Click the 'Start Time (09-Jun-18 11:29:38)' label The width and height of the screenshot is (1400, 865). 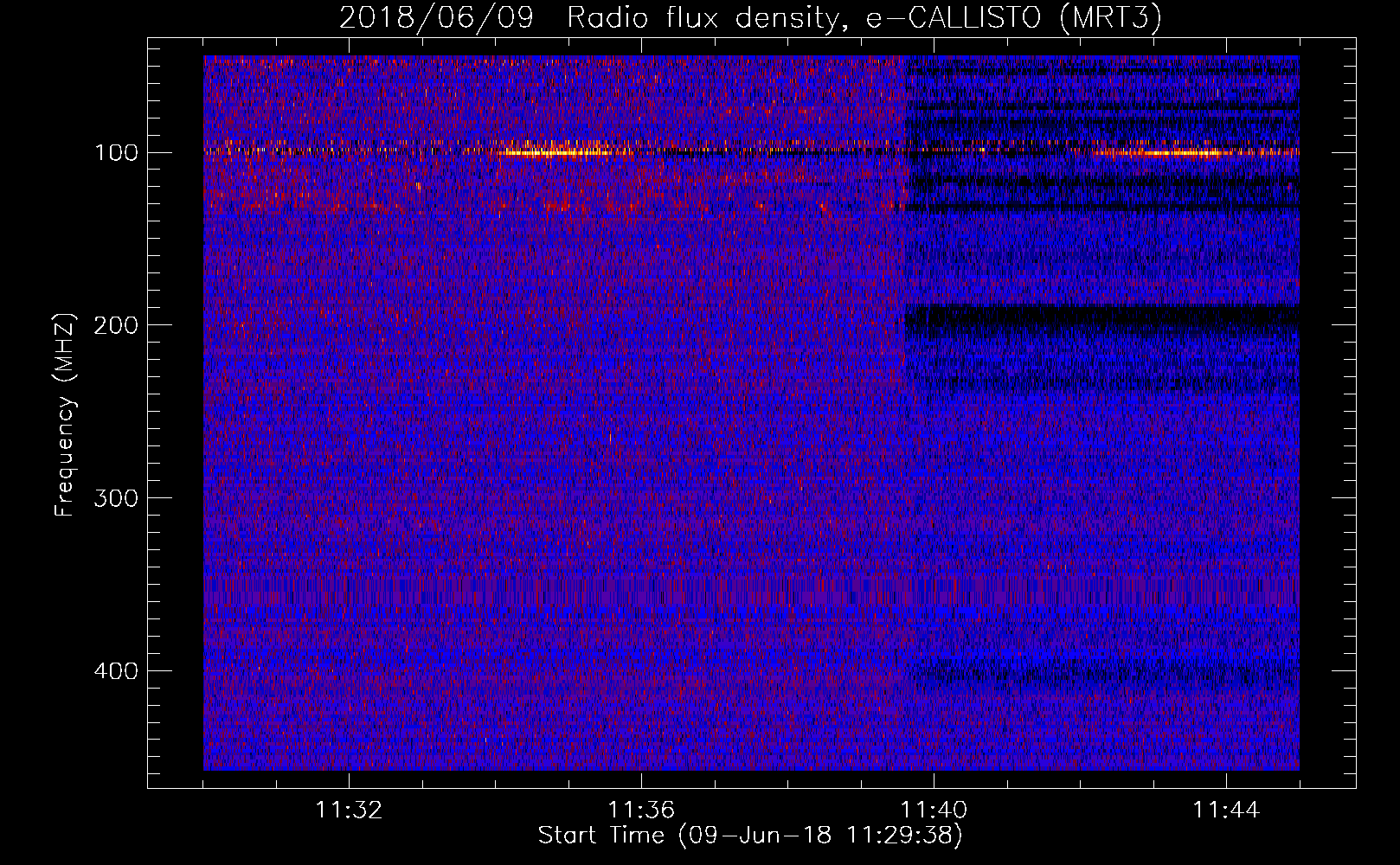pyautogui.click(x=750, y=836)
